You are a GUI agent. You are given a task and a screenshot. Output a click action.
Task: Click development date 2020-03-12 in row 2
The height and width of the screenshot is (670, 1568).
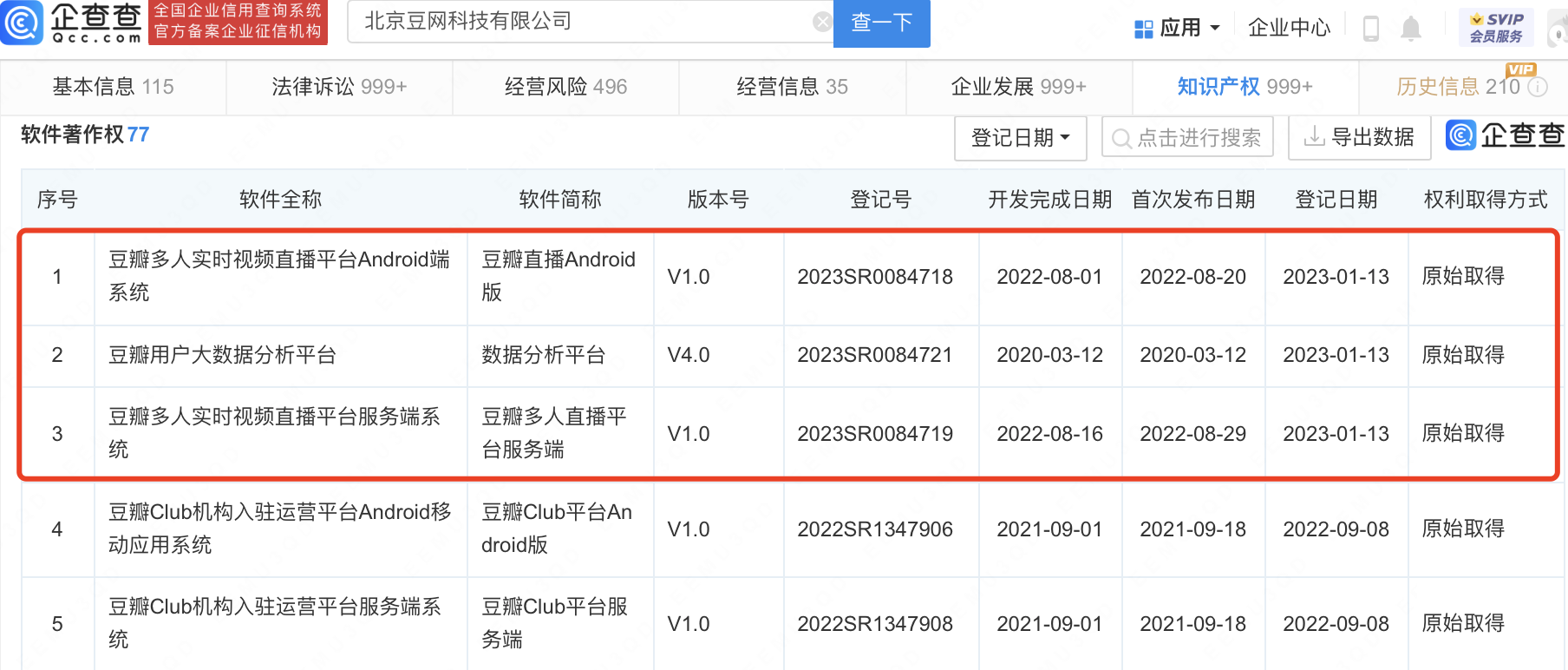[x=1049, y=355]
